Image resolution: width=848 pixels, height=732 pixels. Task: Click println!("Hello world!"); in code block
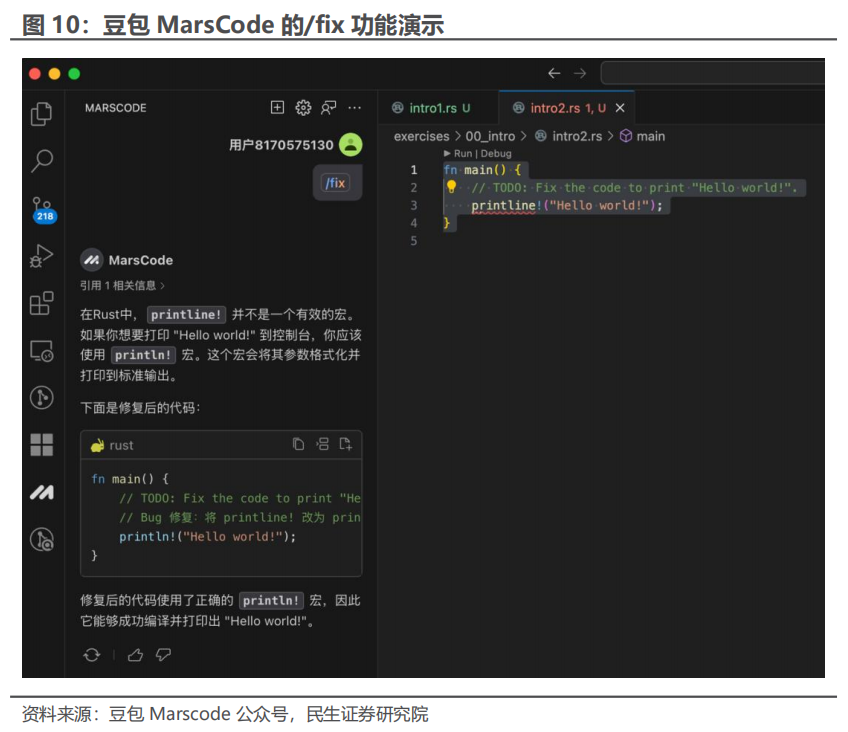pos(208,536)
